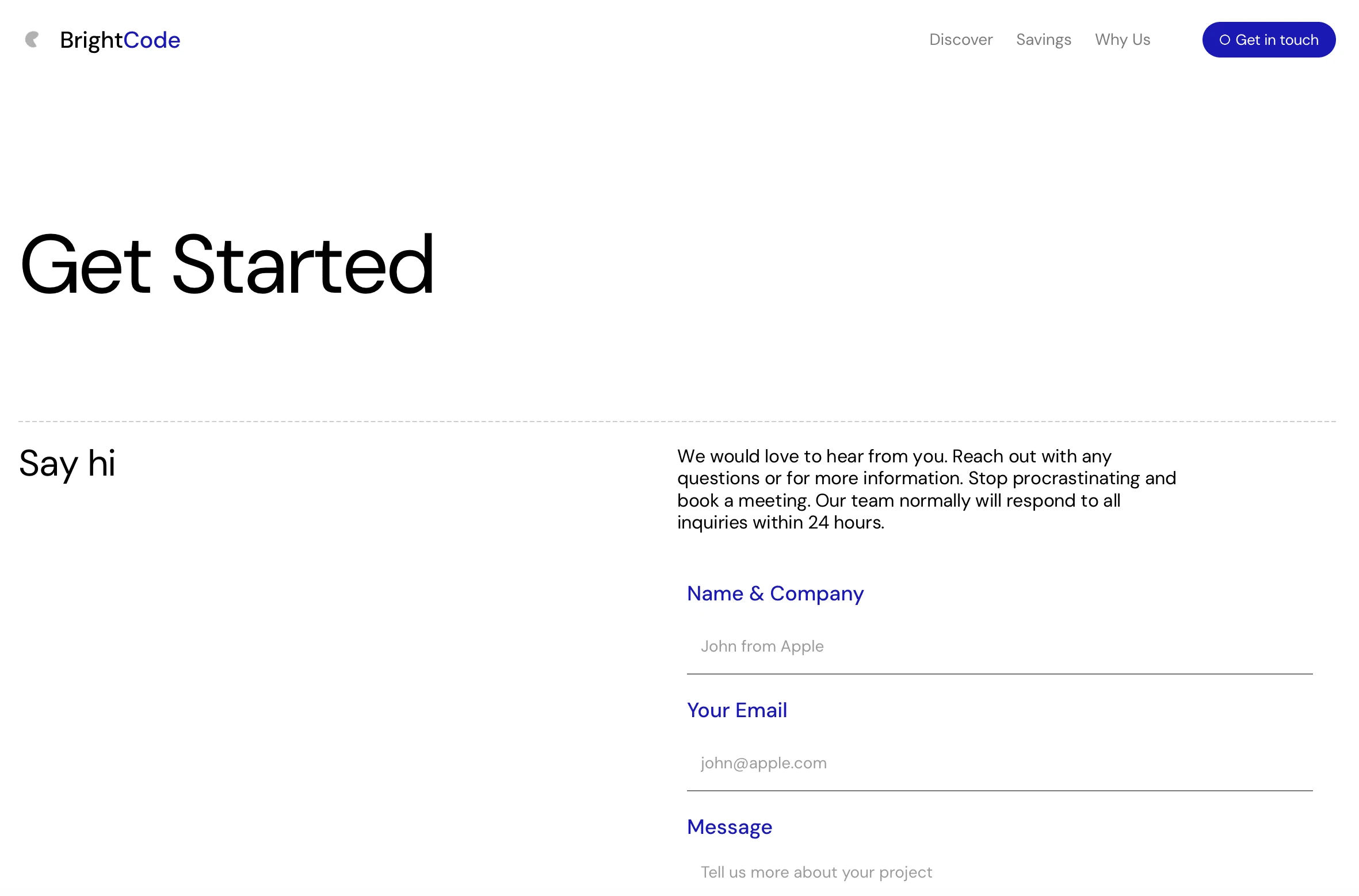Image resolution: width=1359 pixels, height=896 pixels.
Task: Select the Why Us nav link
Action: pyautogui.click(x=1122, y=40)
